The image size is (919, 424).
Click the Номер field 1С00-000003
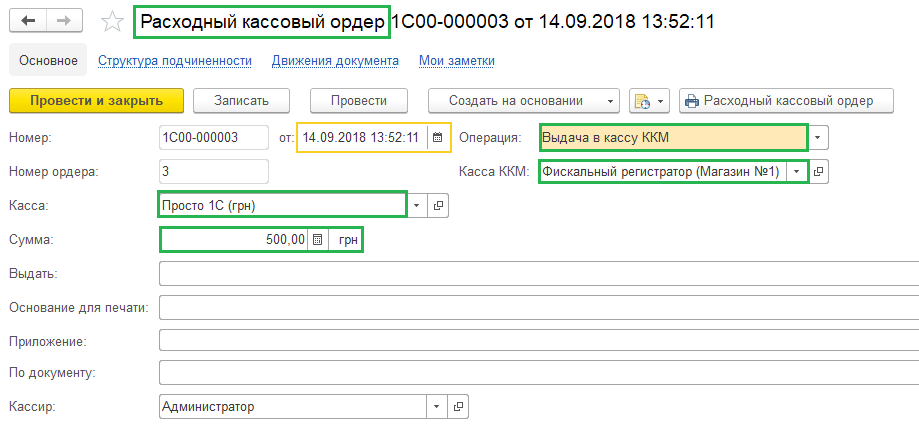(x=214, y=138)
